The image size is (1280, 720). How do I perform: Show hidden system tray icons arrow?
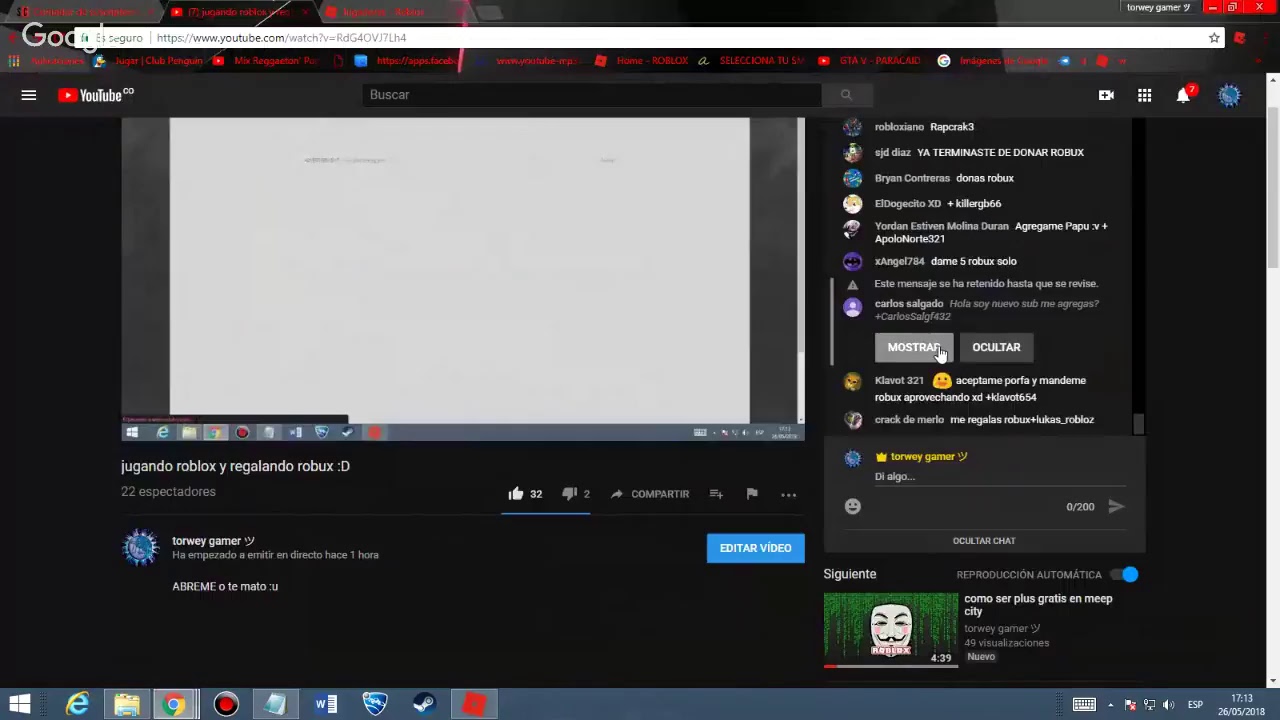tap(1110, 705)
